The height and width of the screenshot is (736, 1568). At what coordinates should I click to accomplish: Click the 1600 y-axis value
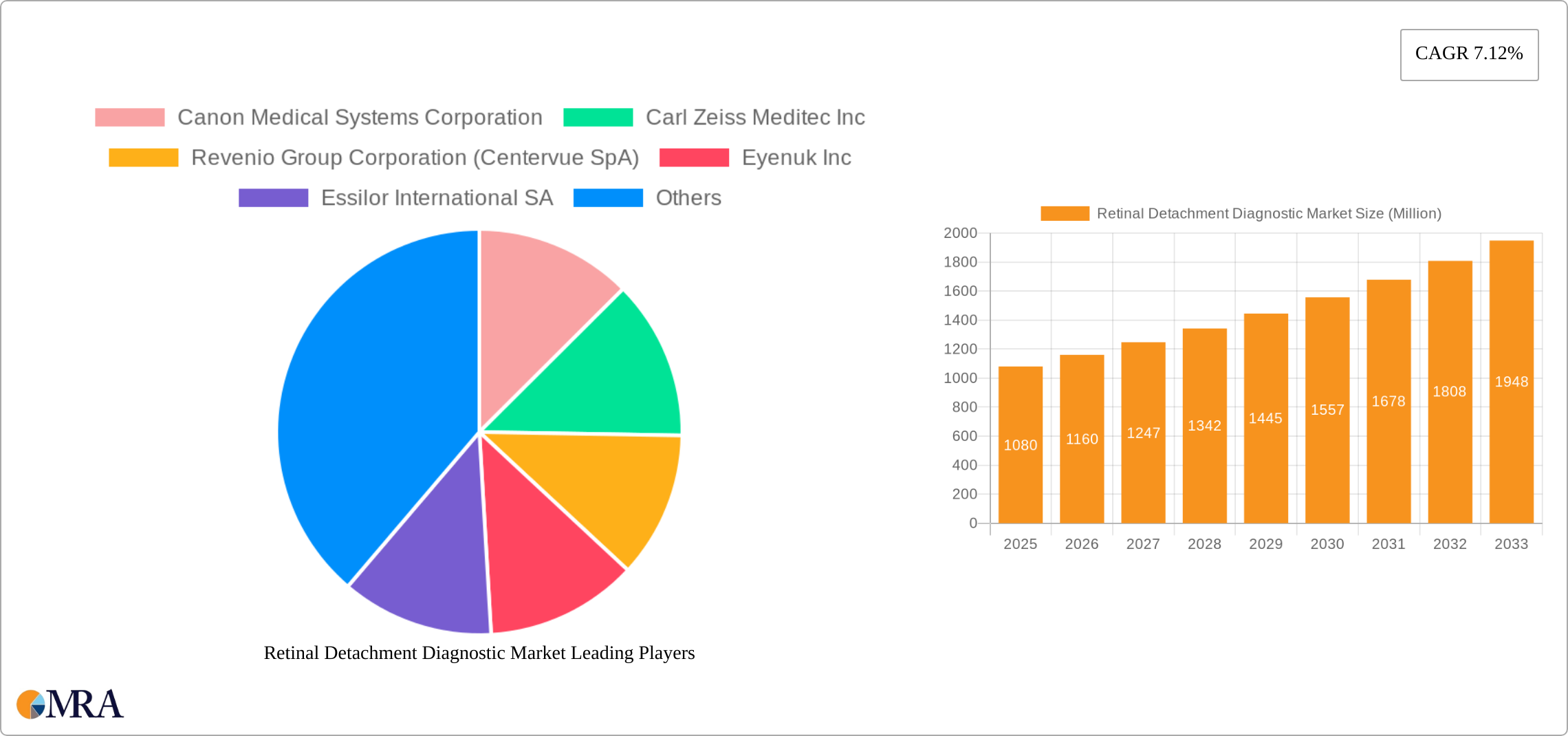click(961, 291)
